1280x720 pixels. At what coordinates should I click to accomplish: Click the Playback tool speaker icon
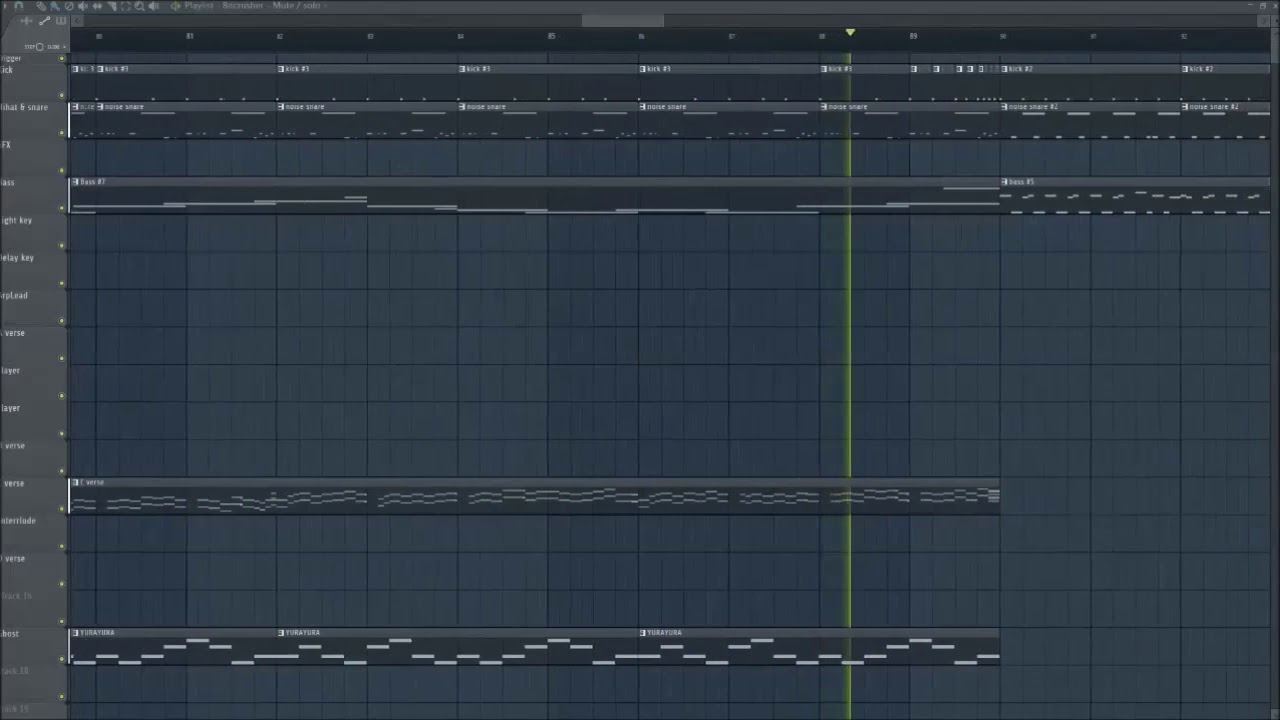point(153,6)
